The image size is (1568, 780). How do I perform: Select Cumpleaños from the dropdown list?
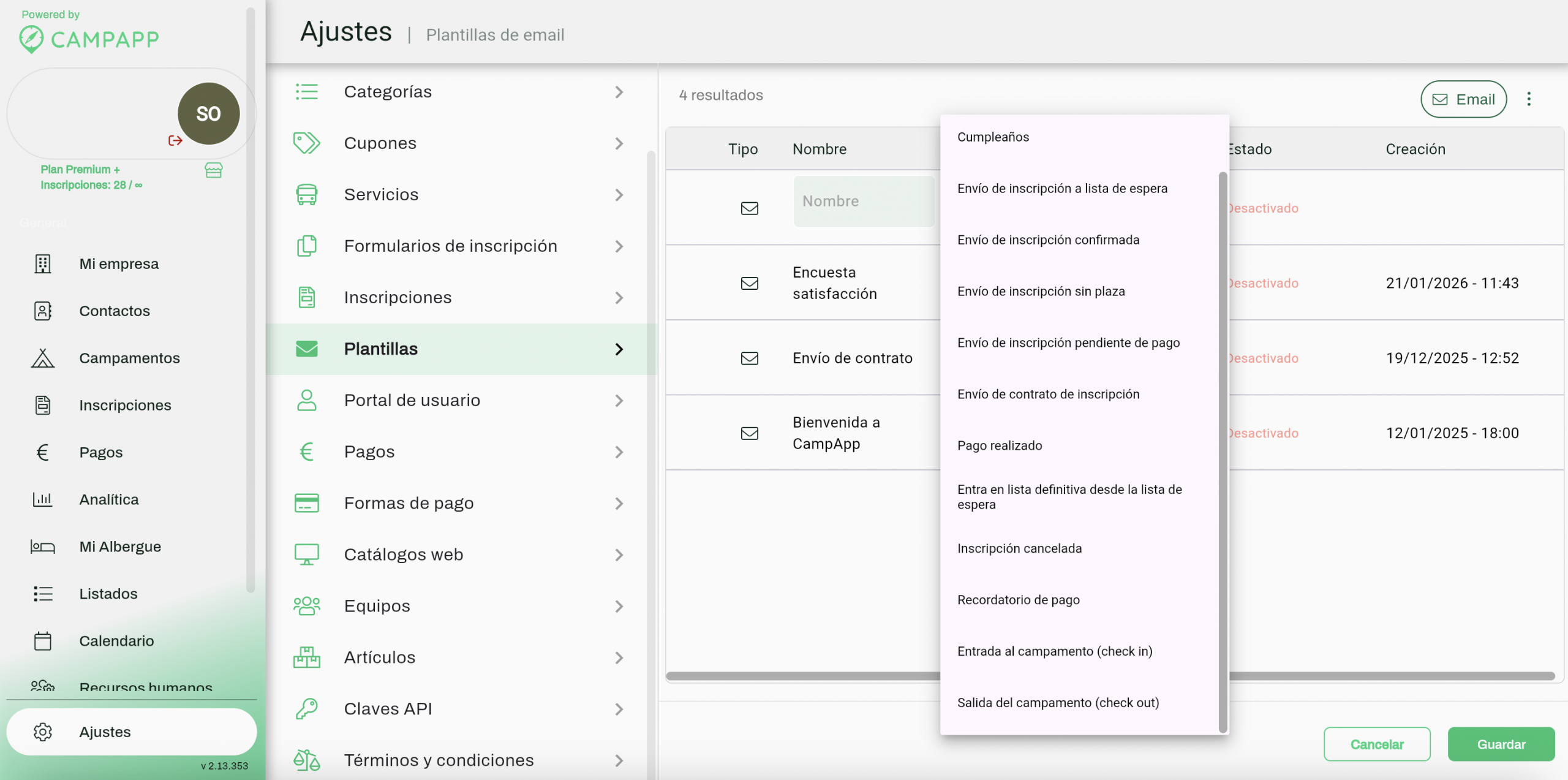click(993, 137)
